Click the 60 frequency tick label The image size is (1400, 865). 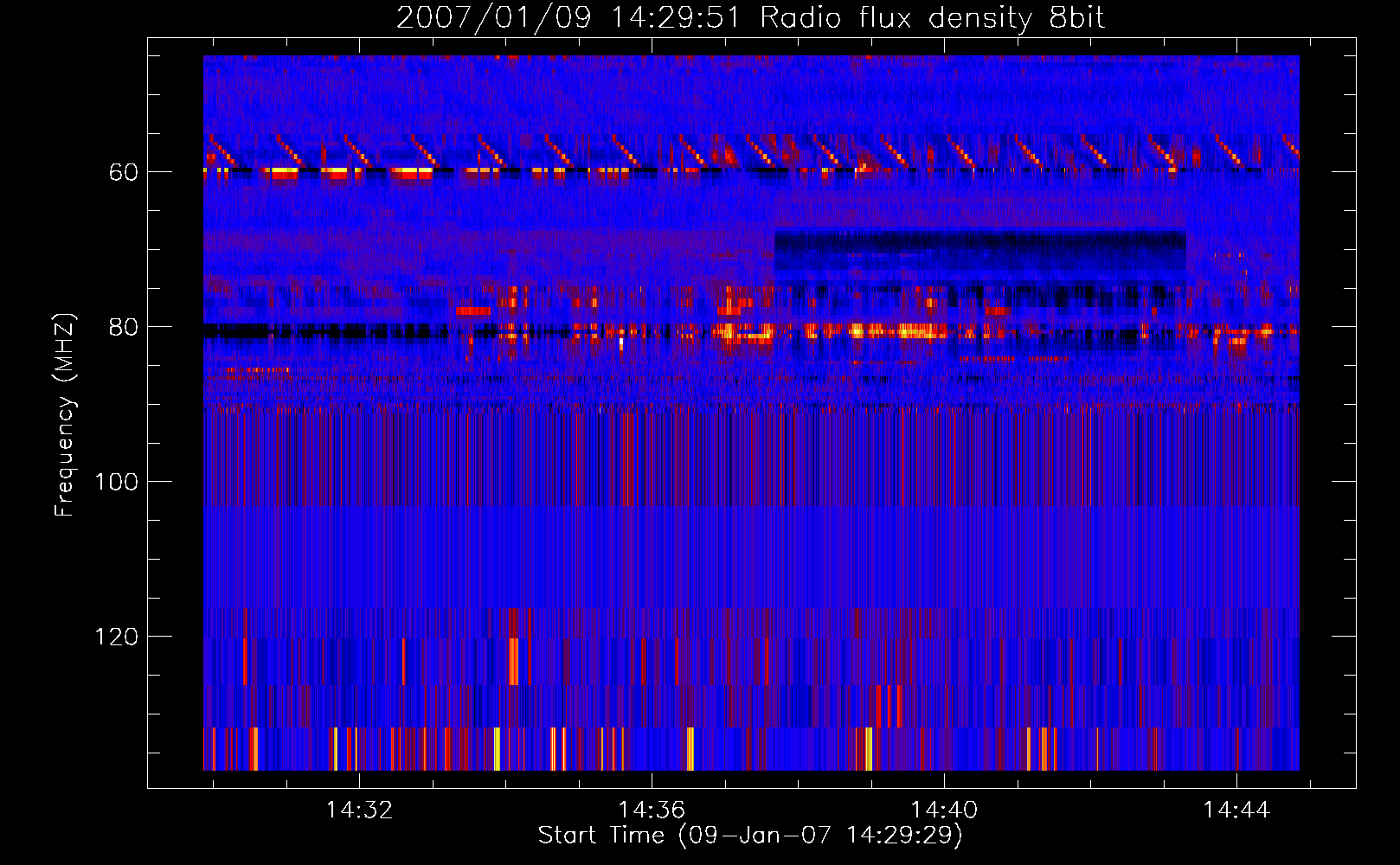124,172
